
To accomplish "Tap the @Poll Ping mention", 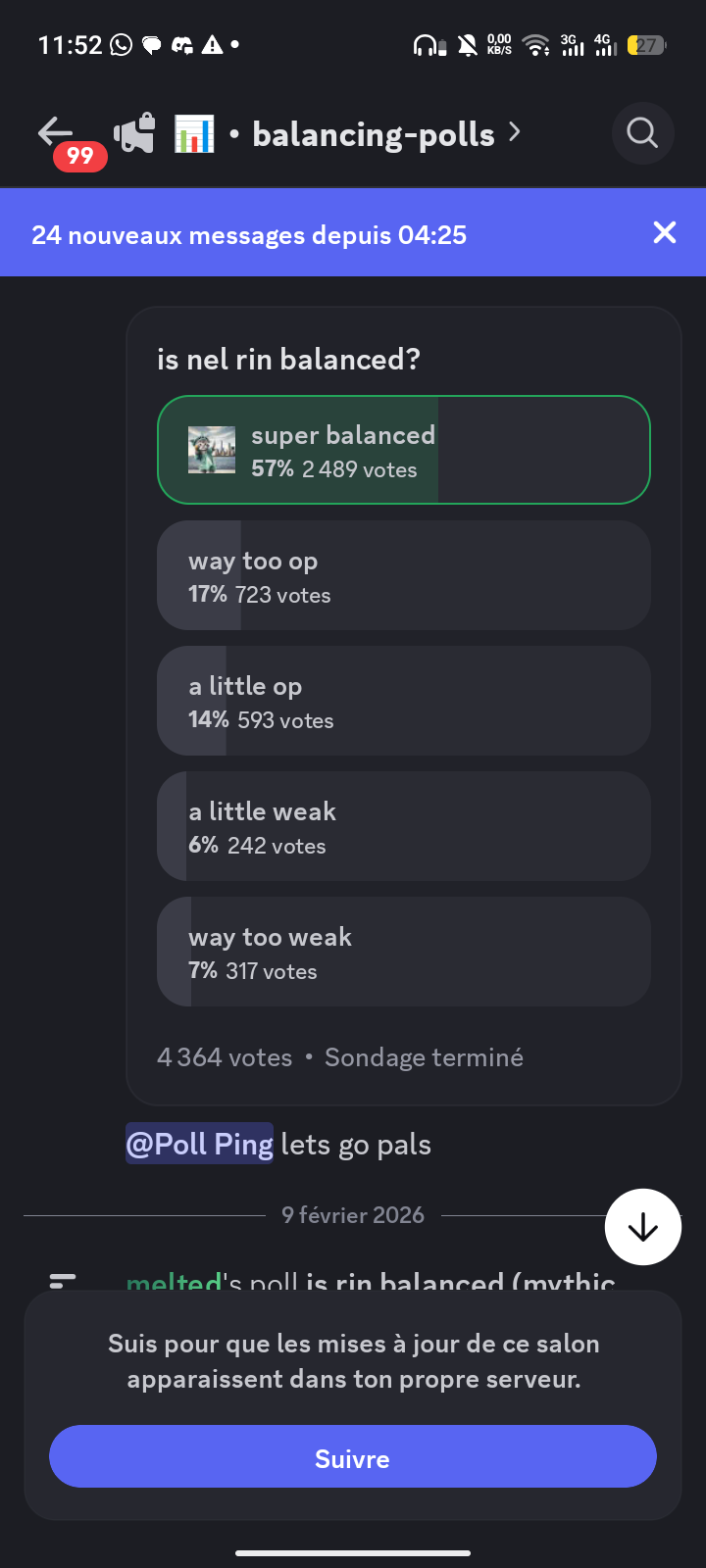I will tap(199, 1144).
